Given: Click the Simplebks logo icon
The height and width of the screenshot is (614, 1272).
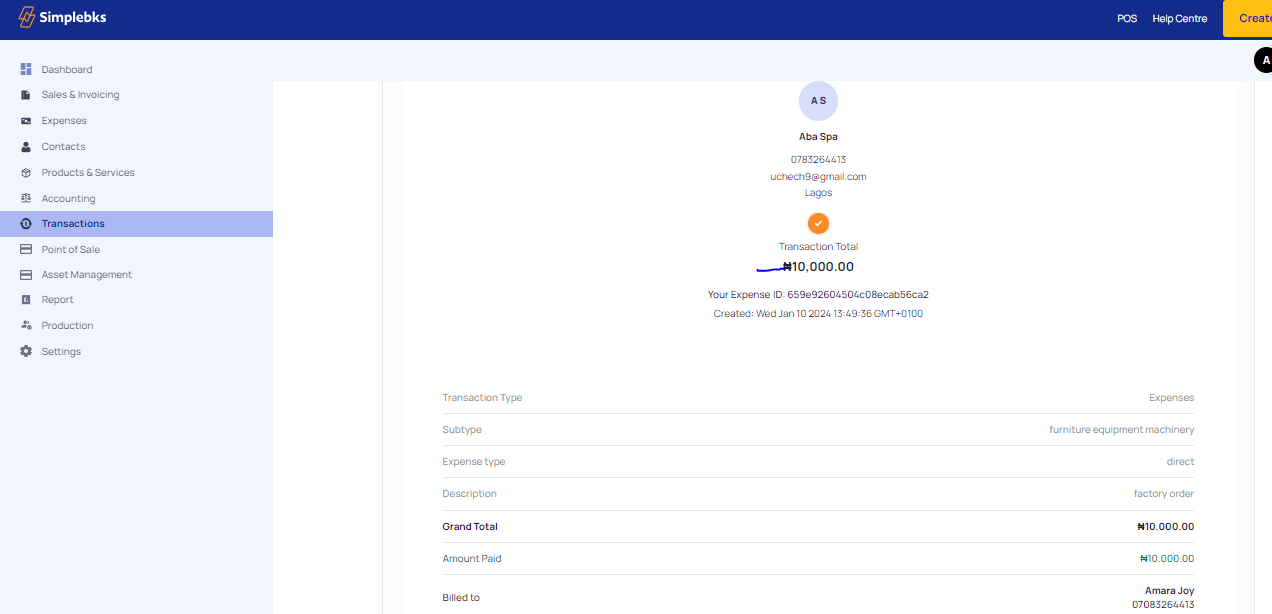Looking at the screenshot, I should [x=27, y=18].
